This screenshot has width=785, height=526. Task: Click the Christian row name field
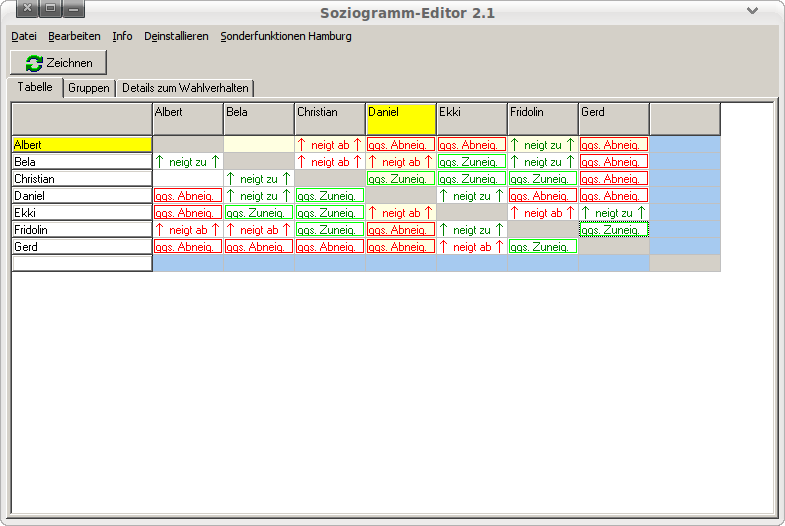click(82, 178)
